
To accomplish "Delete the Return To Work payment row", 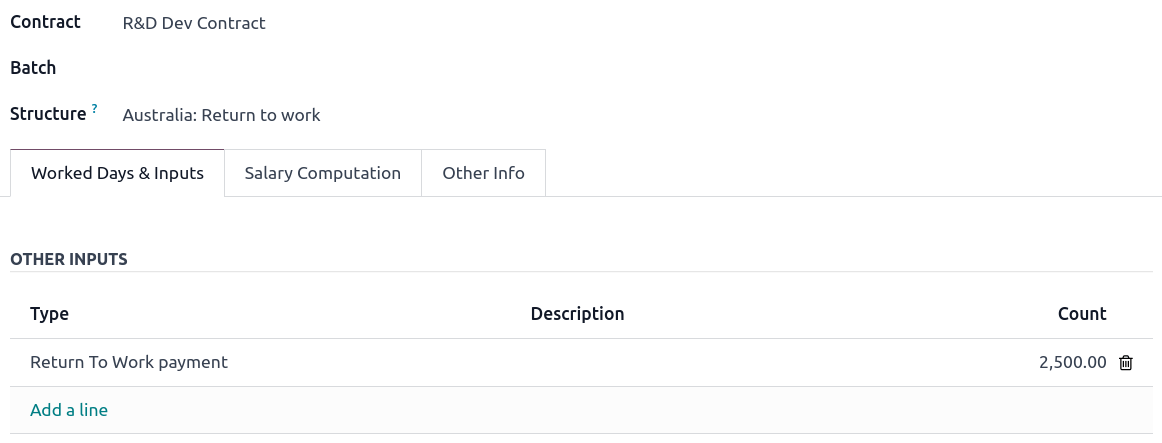I will click(1125, 363).
